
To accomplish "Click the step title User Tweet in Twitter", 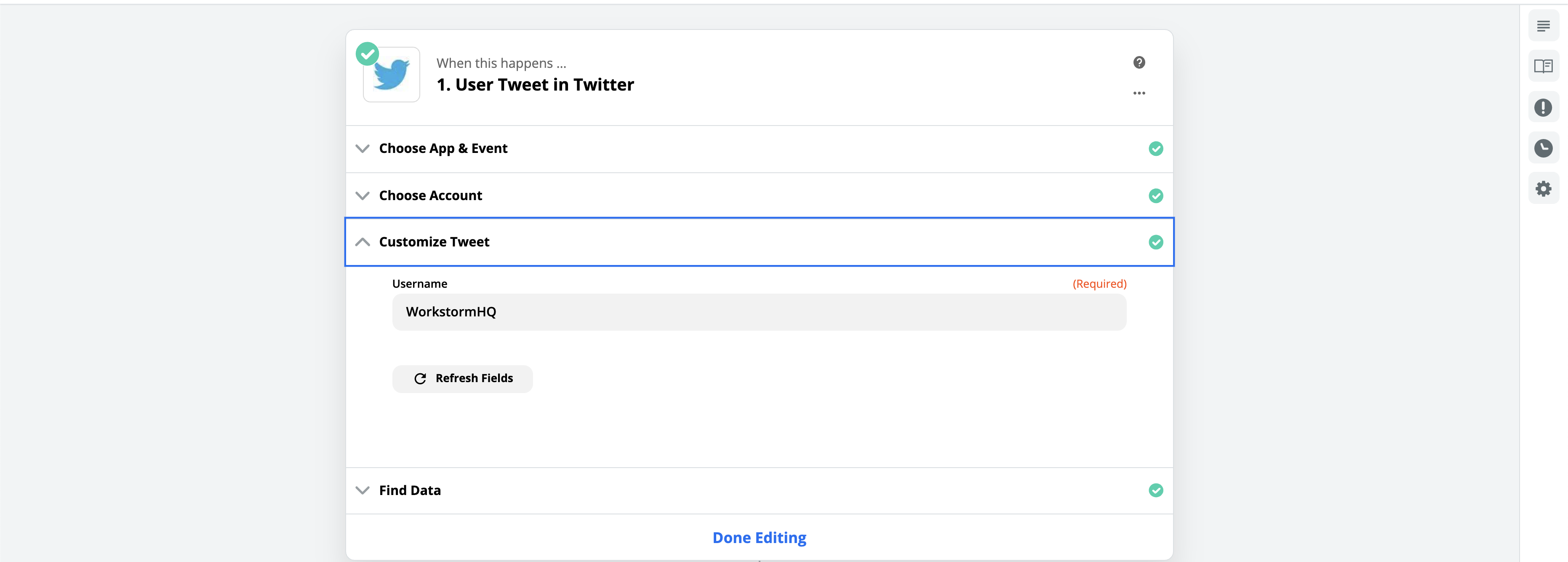I will pyautogui.click(x=535, y=85).
